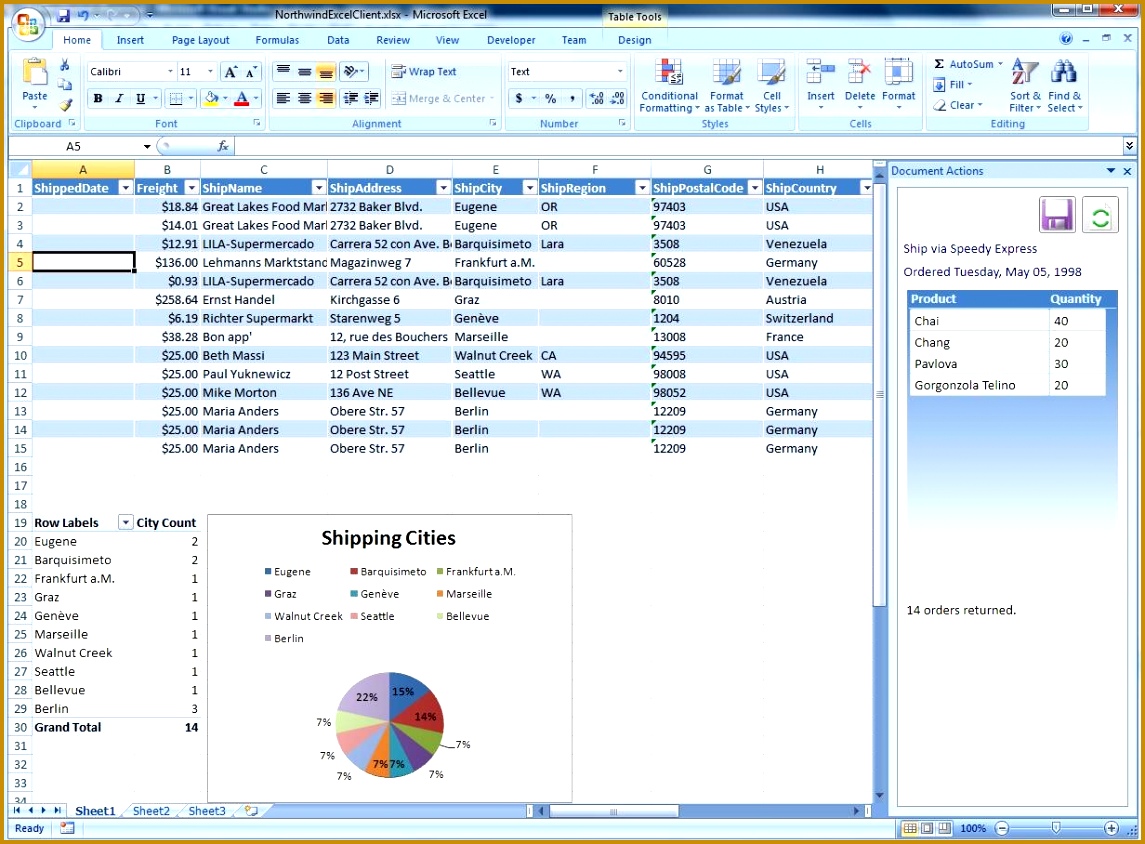Screen dimensions: 1145x844
Task: Click the zoom slider handle
Action: pyautogui.click(x=1056, y=827)
